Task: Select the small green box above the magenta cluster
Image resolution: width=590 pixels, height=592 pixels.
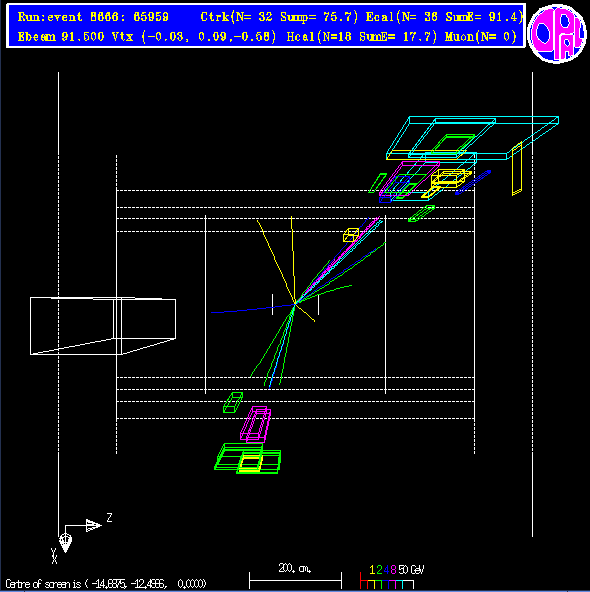Action: coord(233,402)
